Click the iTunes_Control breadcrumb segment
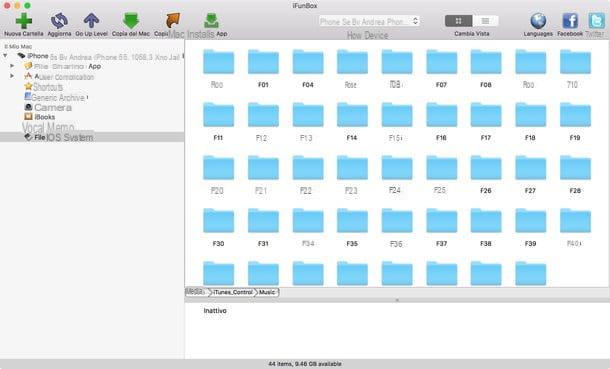The height and width of the screenshot is (369, 610). pyautogui.click(x=233, y=292)
